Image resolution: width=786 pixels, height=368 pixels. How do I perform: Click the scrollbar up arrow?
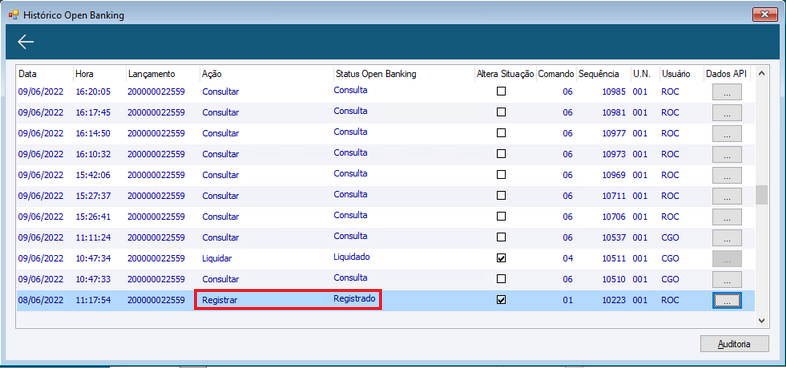click(761, 74)
